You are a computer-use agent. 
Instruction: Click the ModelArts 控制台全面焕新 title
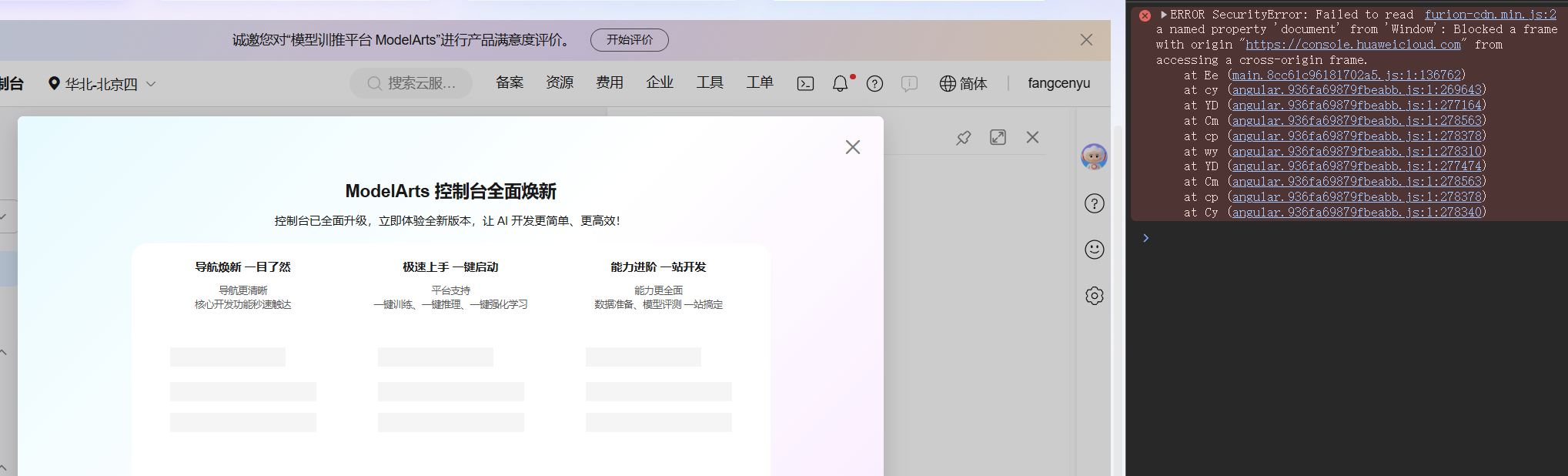(450, 191)
